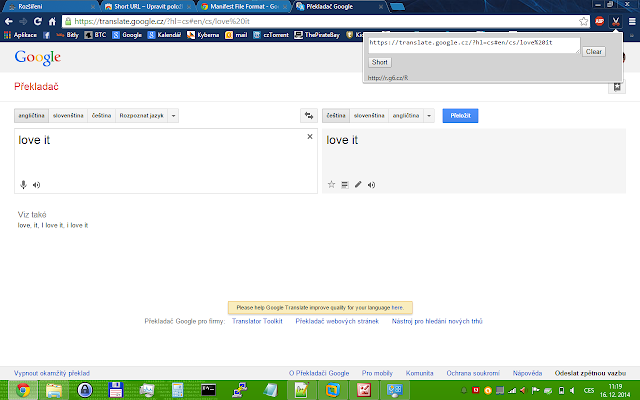Select čeština as the target language
This screenshot has width=640, height=400.
pos(336,116)
